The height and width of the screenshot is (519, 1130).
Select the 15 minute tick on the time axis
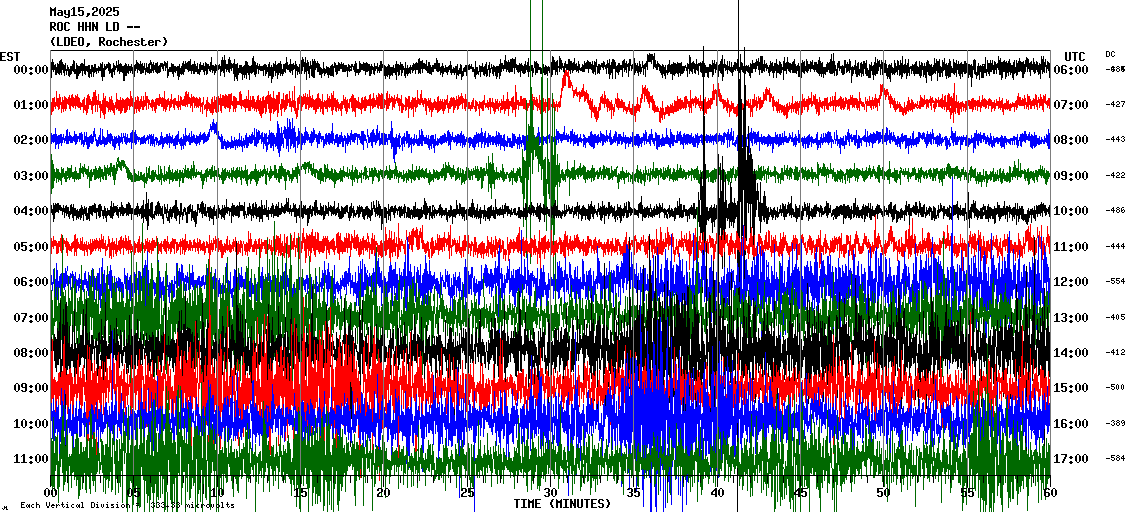point(300,493)
